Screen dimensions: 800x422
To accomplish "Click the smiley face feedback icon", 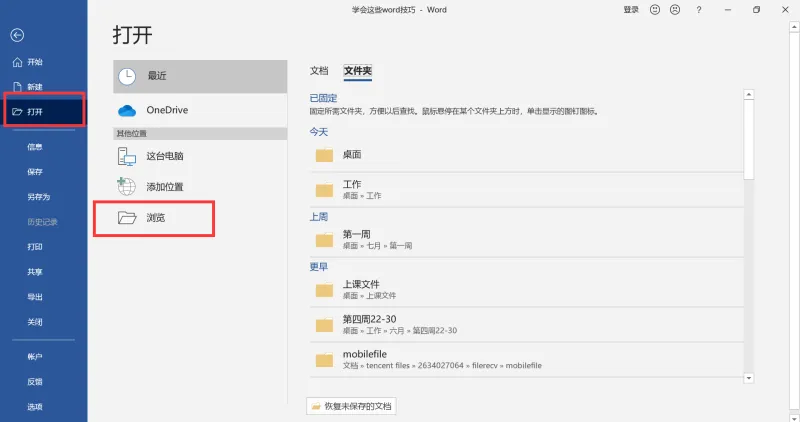I will click(655, 10).
